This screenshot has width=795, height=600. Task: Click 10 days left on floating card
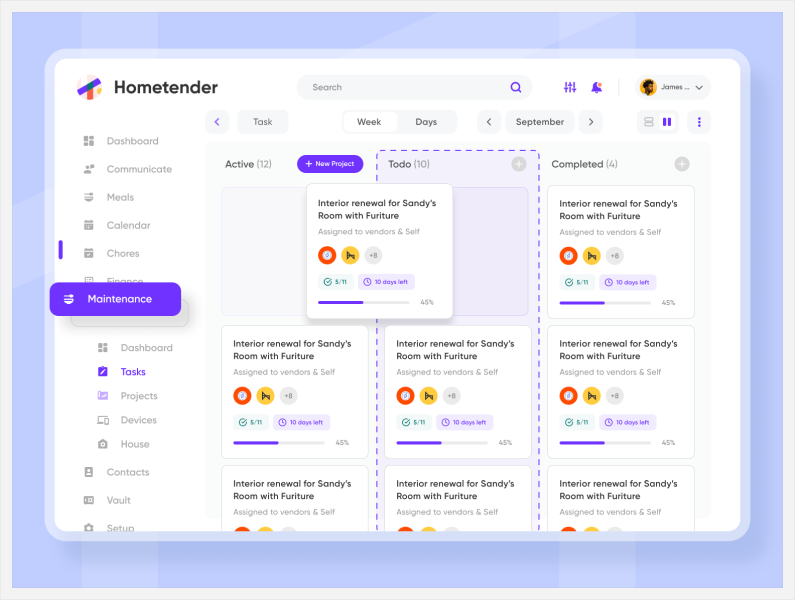click(386, 281)
